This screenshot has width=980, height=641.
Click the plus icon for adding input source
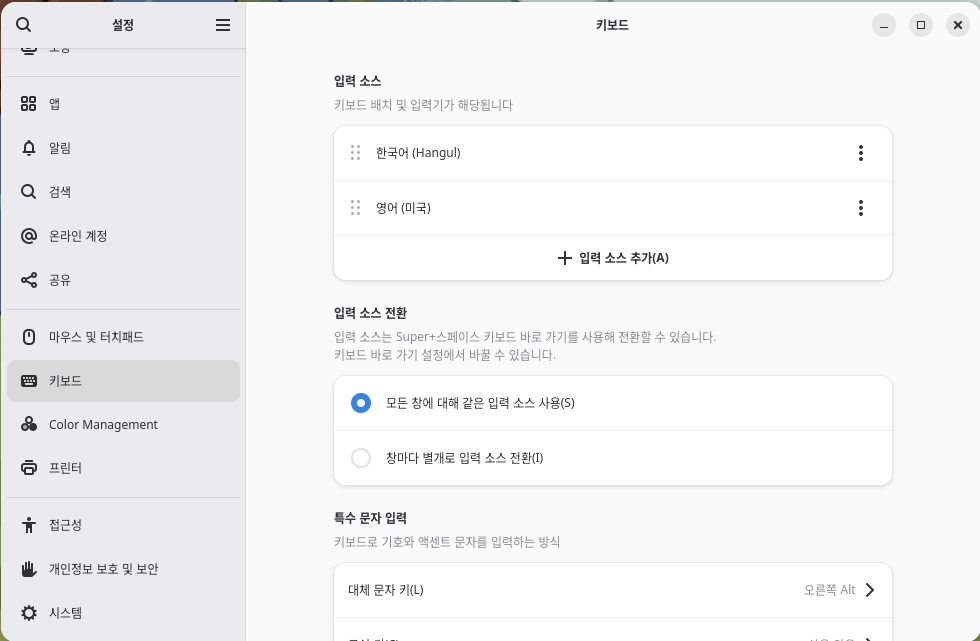click(564, 258)
